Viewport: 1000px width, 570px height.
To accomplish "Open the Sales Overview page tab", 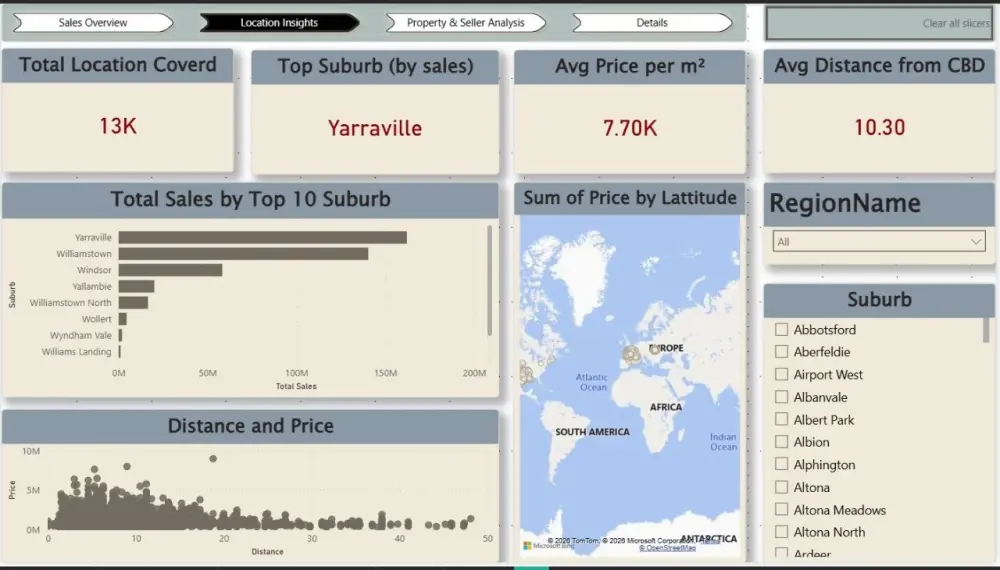I will 93,23.
